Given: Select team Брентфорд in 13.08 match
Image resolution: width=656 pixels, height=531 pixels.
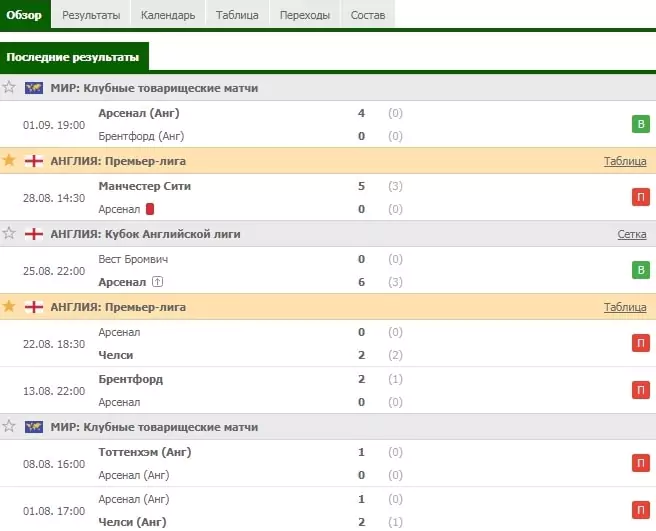Looking at the screenshot, I should (131, 379).
